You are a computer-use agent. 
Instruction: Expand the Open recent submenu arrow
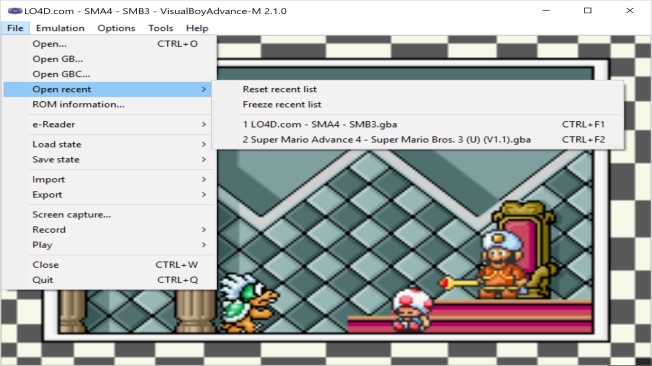pyautogui.click(x=203, y=89)
